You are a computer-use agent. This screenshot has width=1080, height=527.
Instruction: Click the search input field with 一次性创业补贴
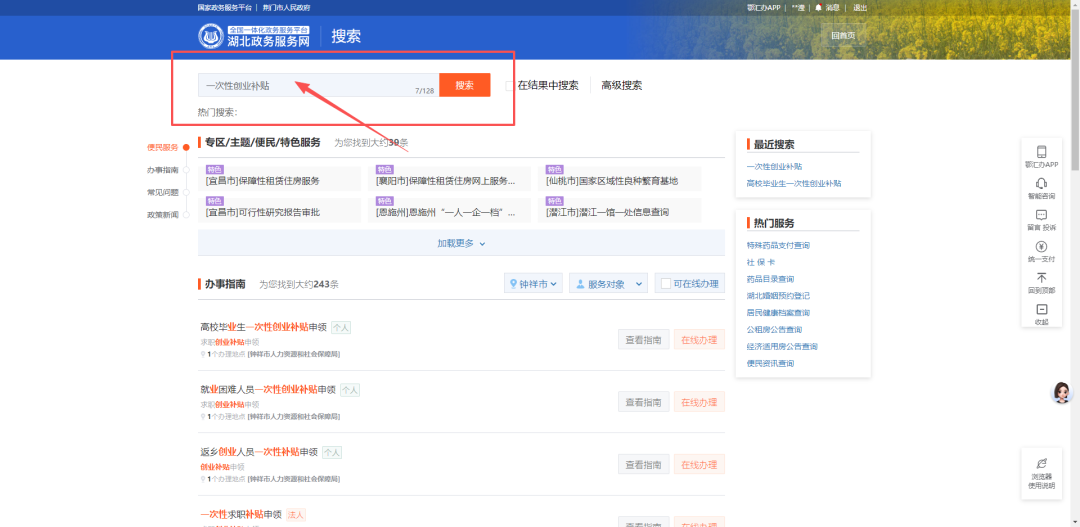pos(318,85)
